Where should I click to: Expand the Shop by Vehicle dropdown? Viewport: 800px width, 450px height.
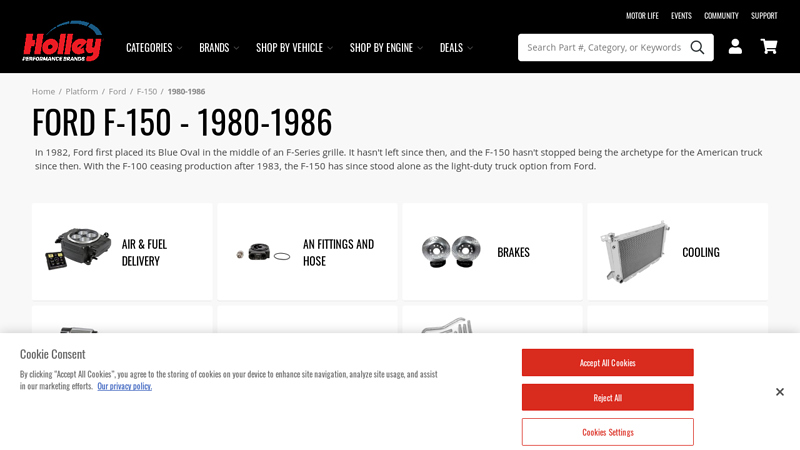(294, 47)
